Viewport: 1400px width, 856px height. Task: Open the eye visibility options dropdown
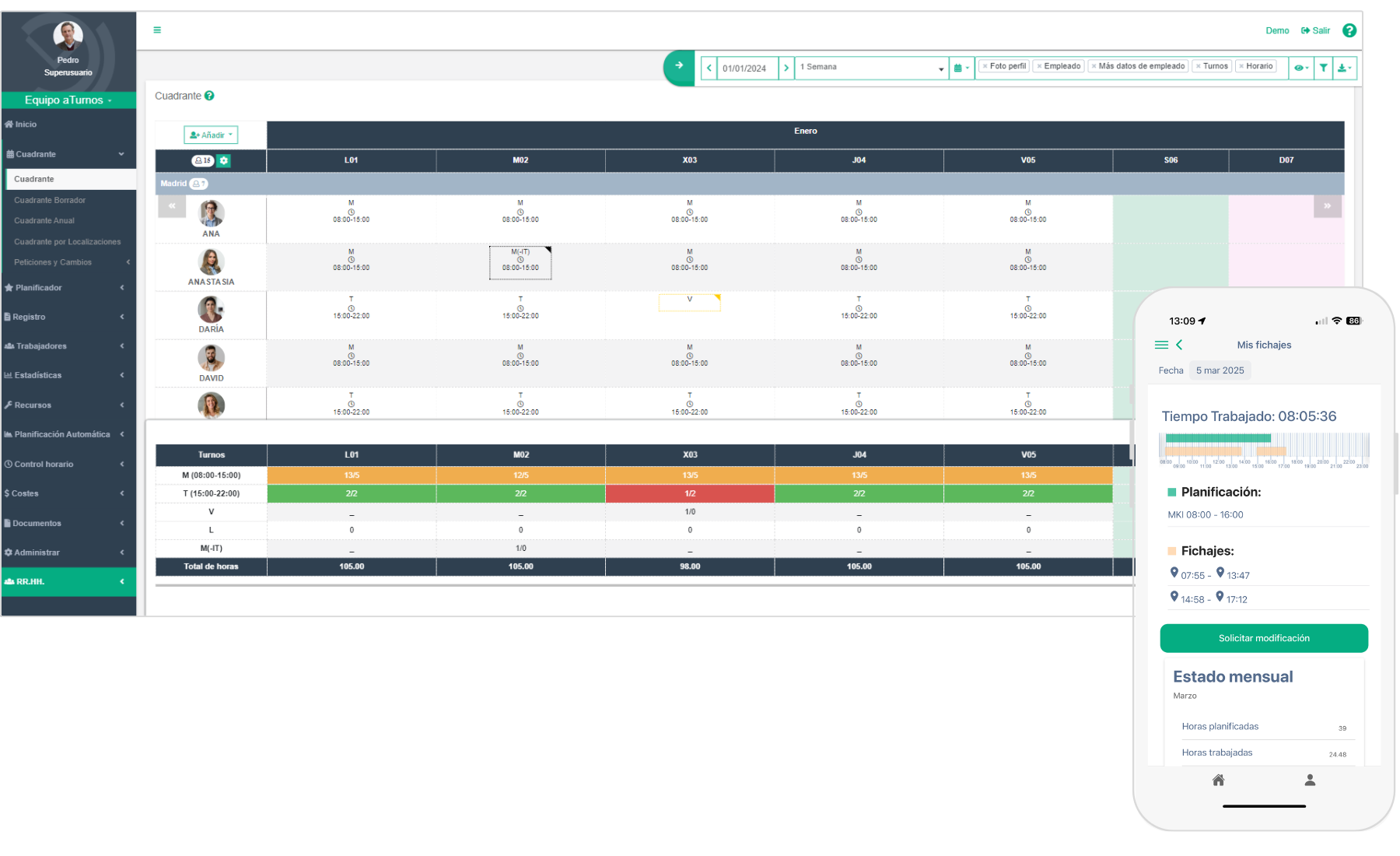[x=1300, y=68]
